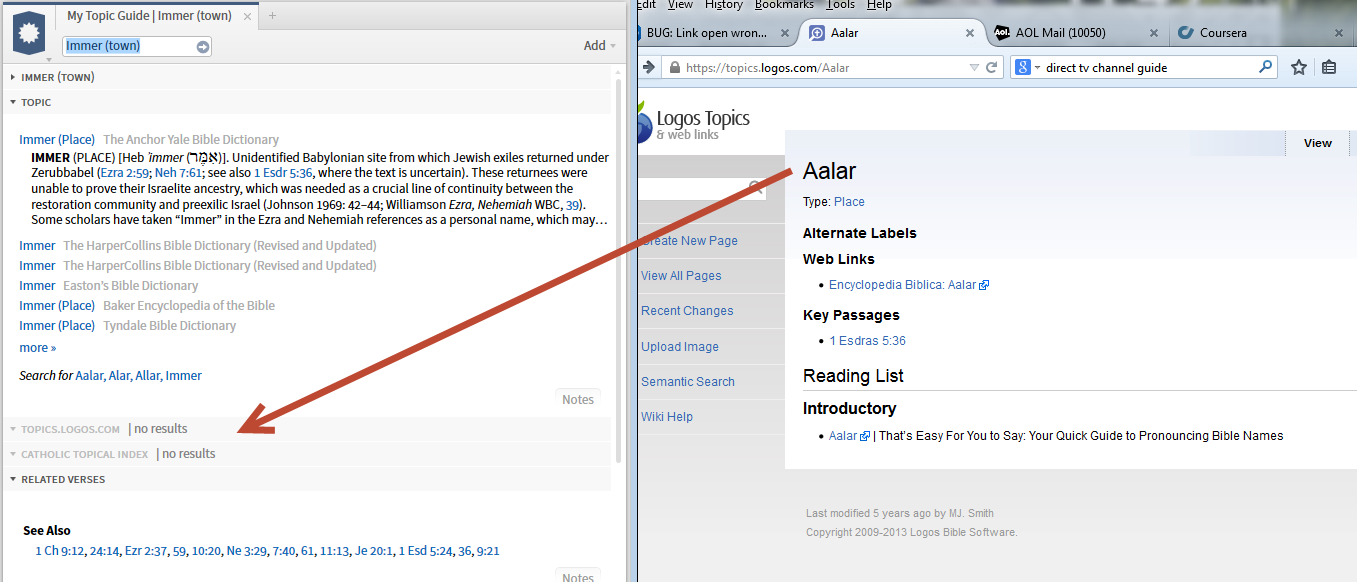Open the bookmarks sidebar list icon
The image size is (1357, 582).
[x=1329, y=67]
